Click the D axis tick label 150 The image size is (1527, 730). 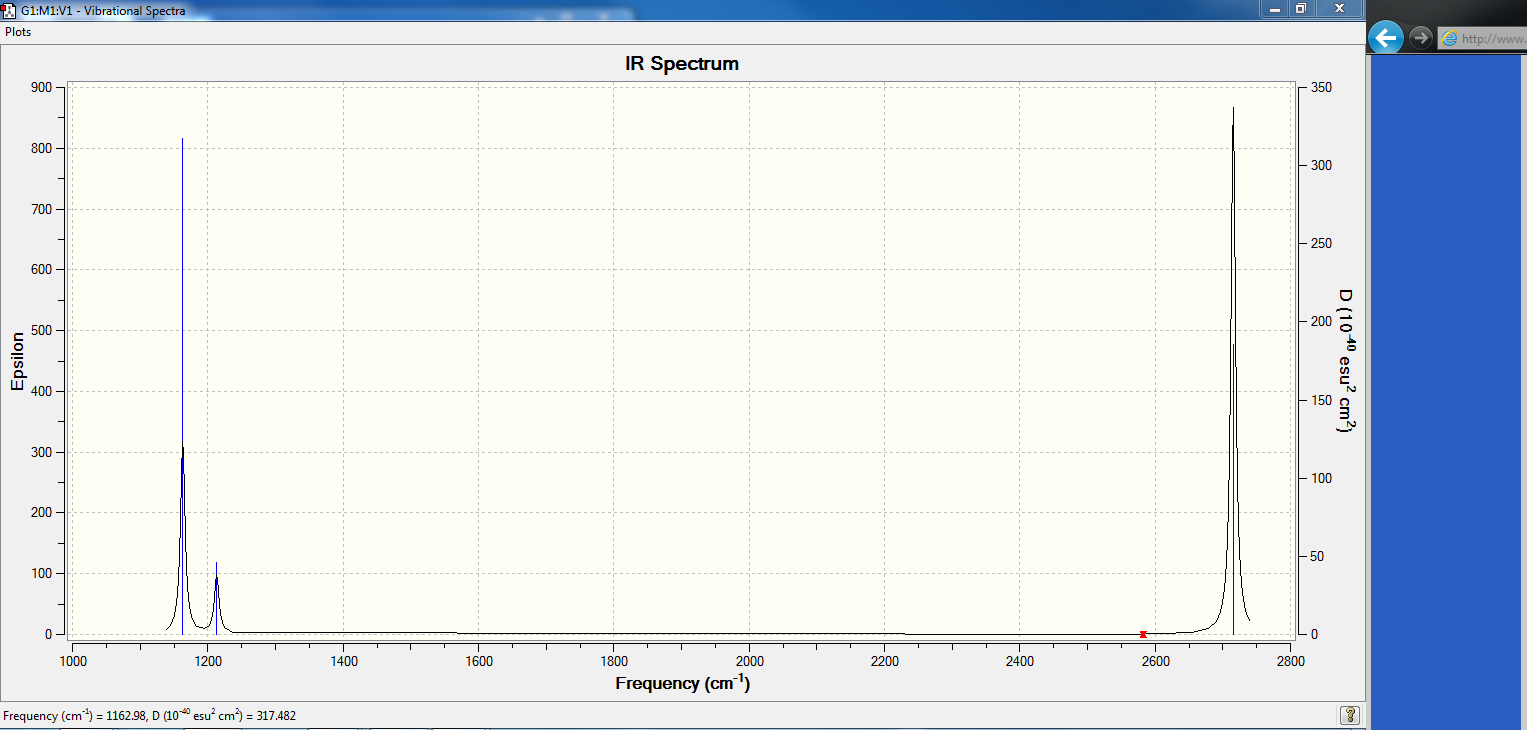pyautogui.click(x=1321, y=400)
